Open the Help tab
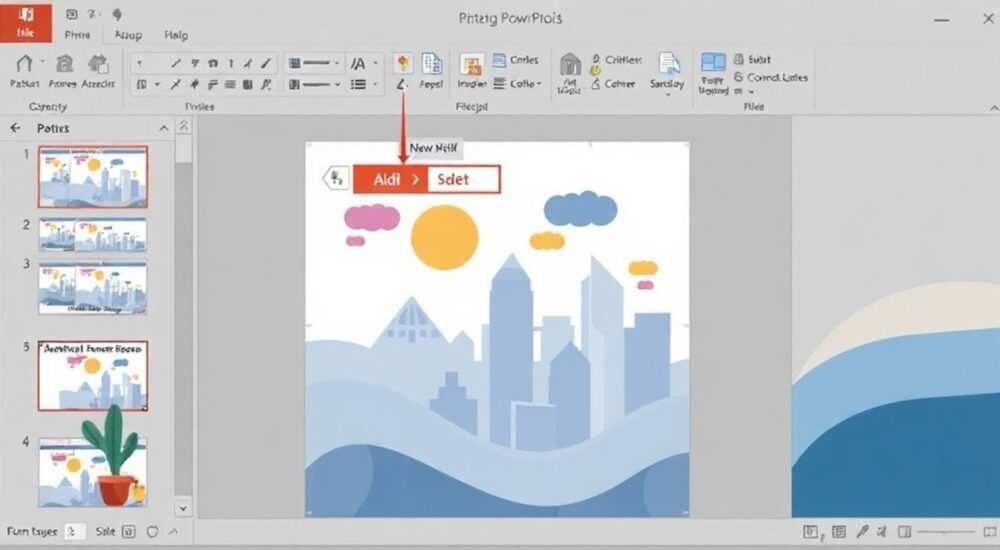 (x=176, y=35)
